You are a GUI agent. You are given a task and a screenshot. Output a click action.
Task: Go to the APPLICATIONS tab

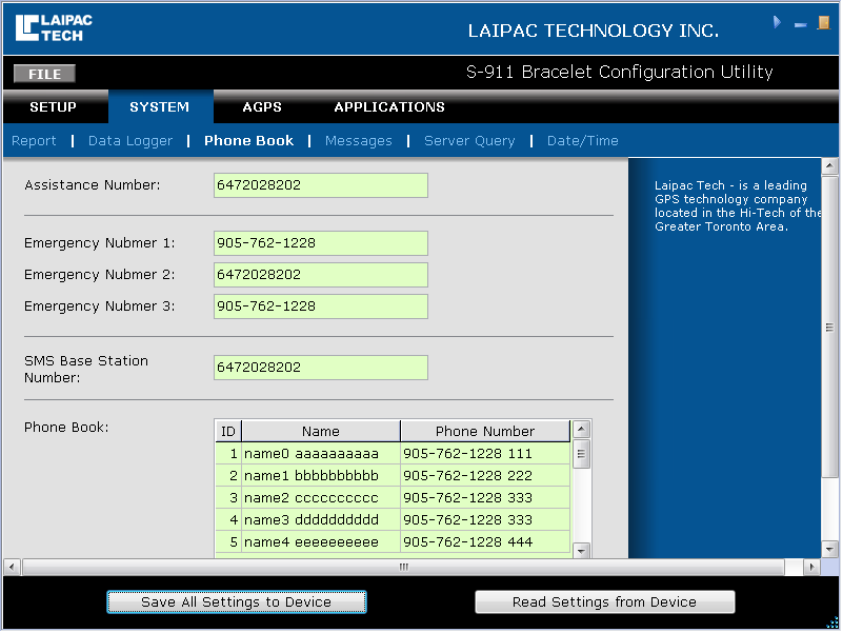coord(389,107)
